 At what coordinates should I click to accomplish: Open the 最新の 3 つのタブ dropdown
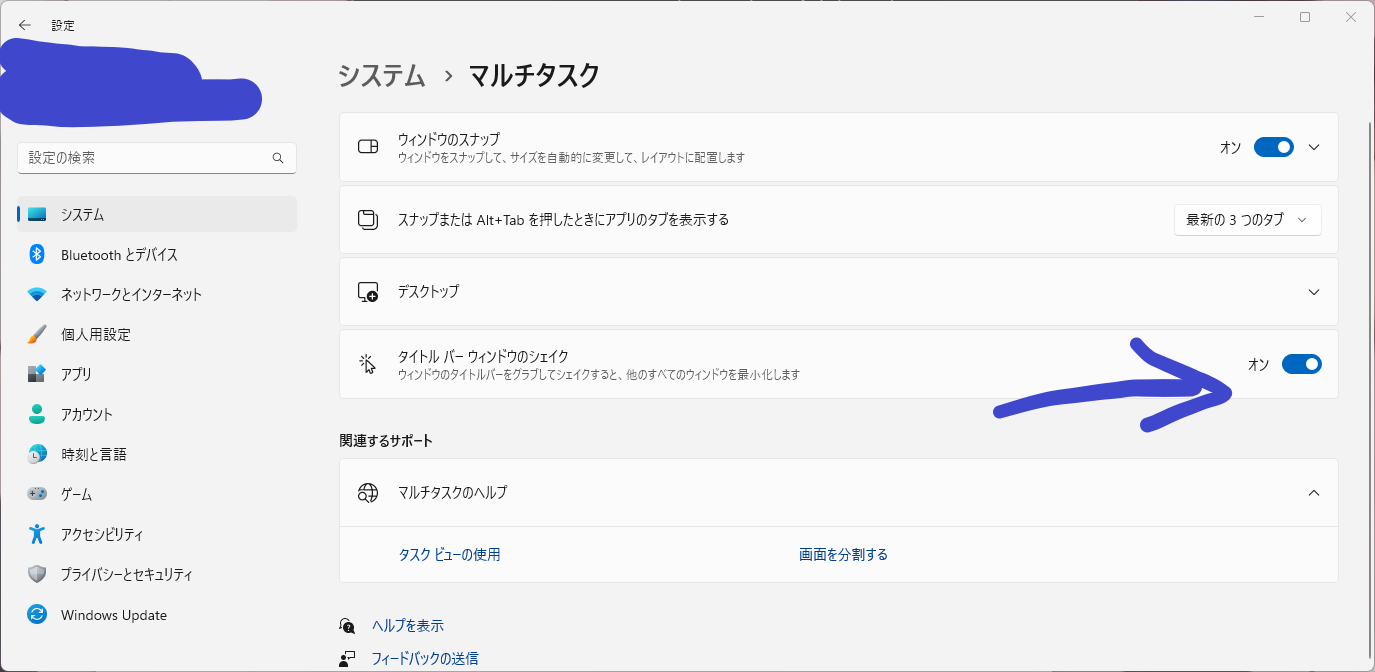(1247, 220)
